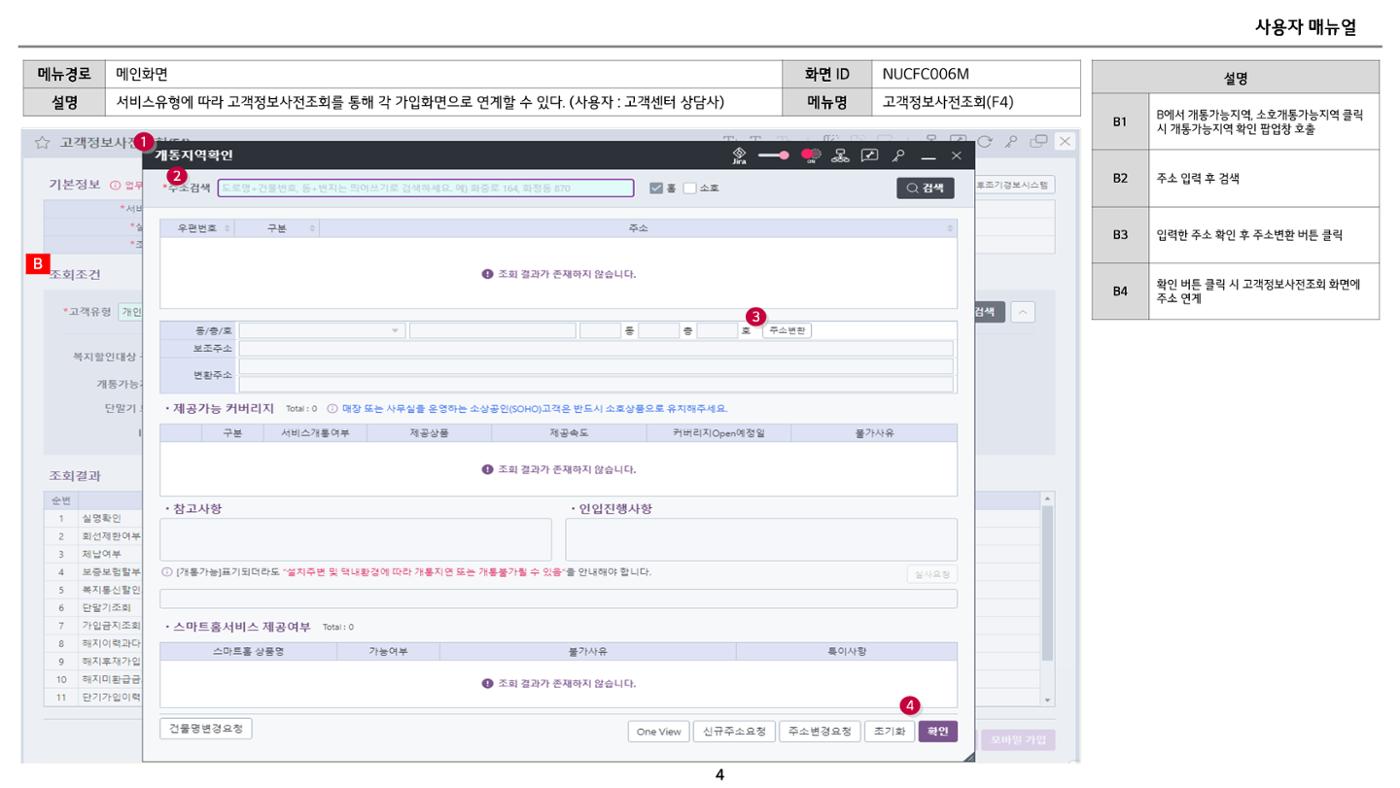Collapse 조회조건 section with chevron button

(1021, 312)
